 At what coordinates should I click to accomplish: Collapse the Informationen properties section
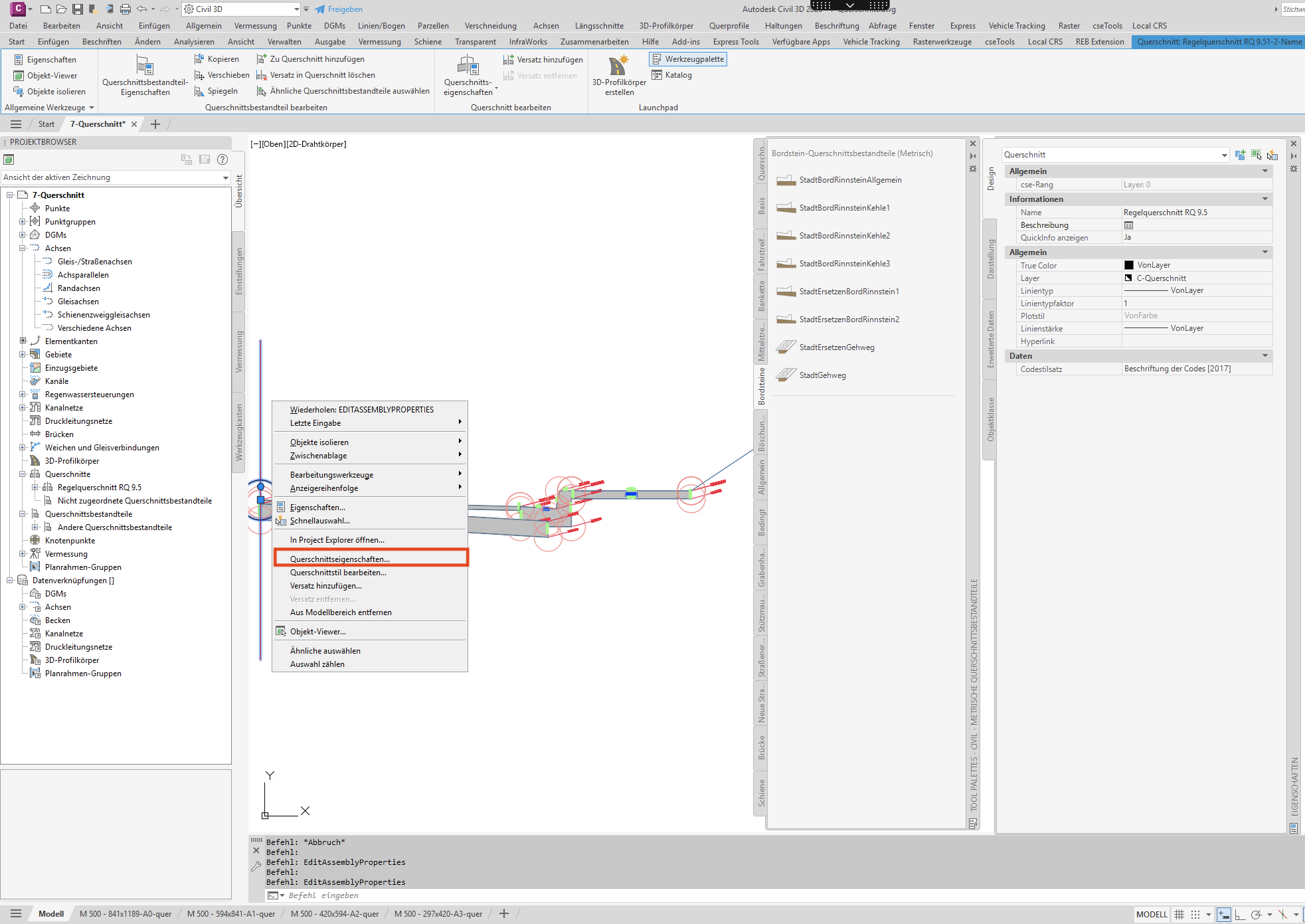click(x=1265, y=199)
